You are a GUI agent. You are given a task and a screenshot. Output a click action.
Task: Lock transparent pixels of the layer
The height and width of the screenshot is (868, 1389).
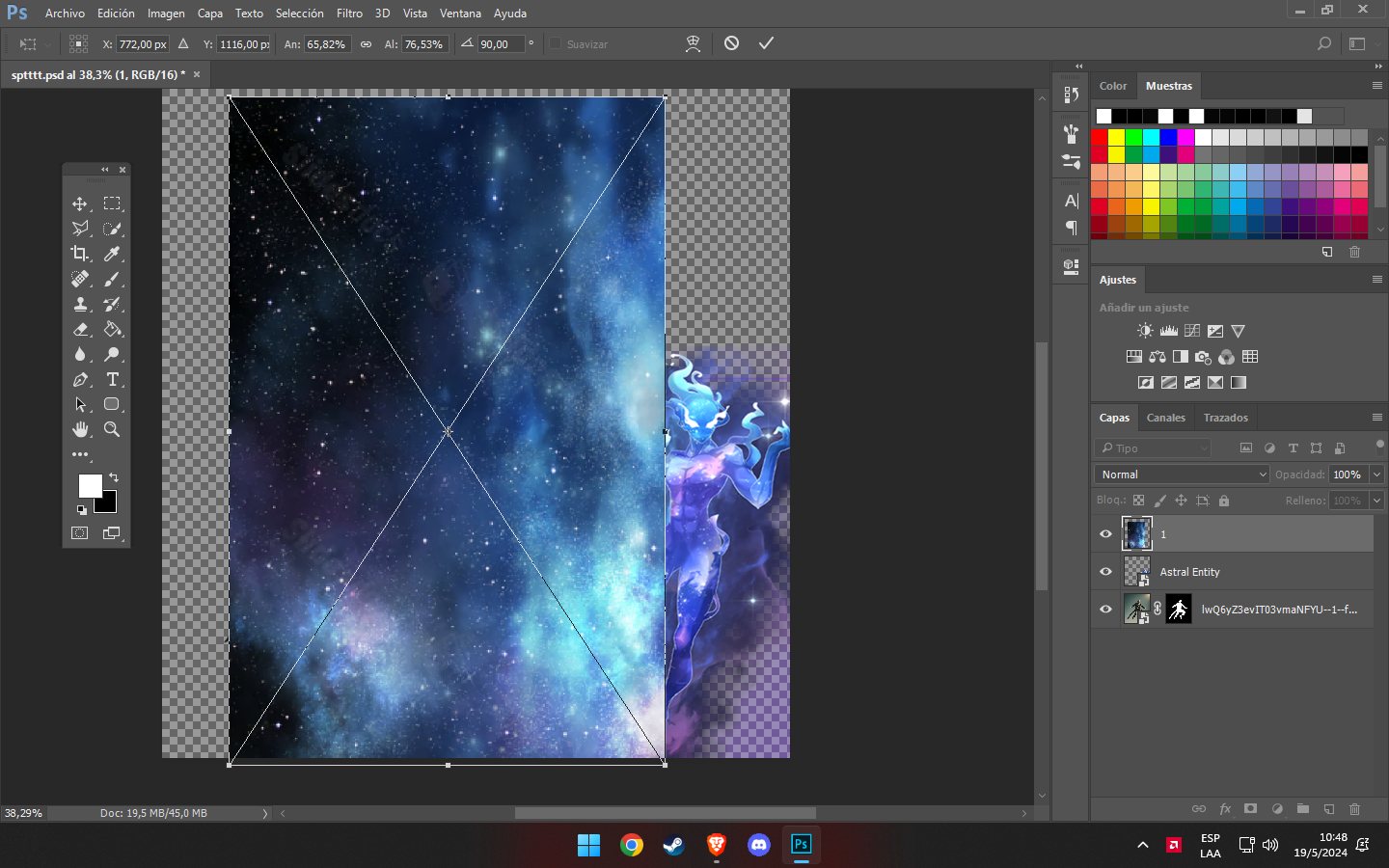coord(1138,501)
